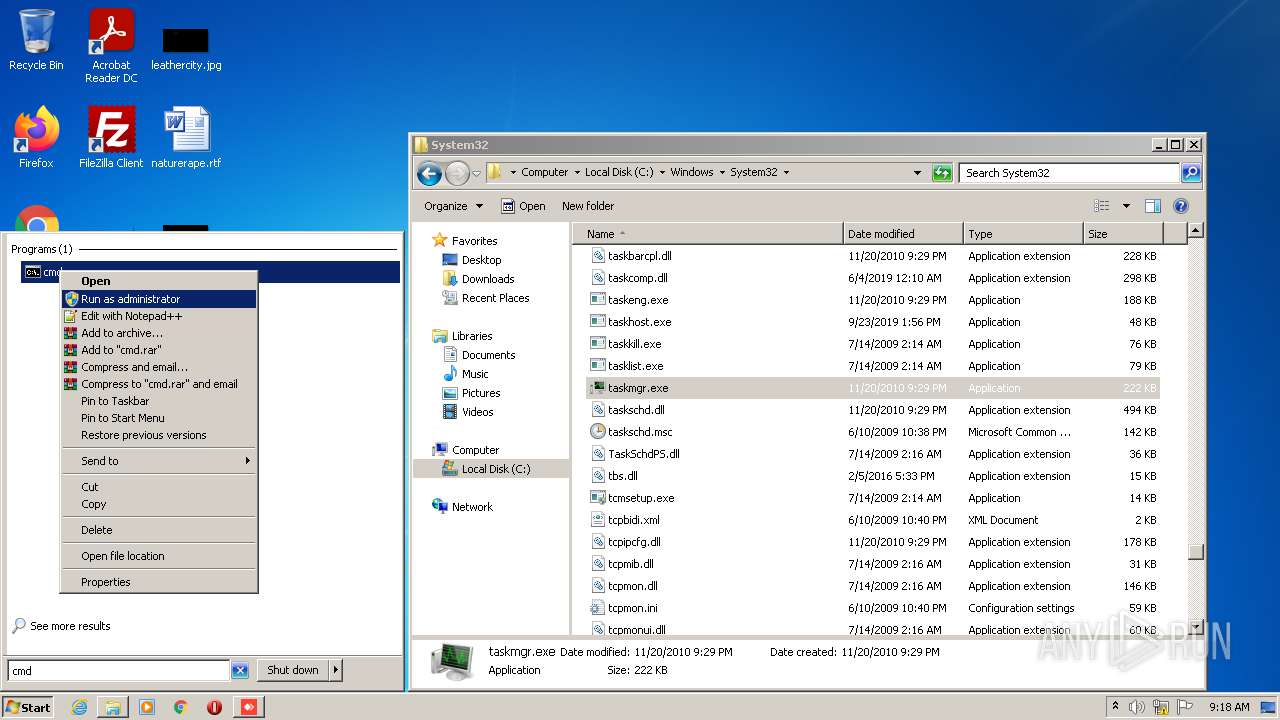The width and height of the screenshot is (1280, 720).
Task: Open naturerape.rtf document icon
Action: [x=186, y=137]
